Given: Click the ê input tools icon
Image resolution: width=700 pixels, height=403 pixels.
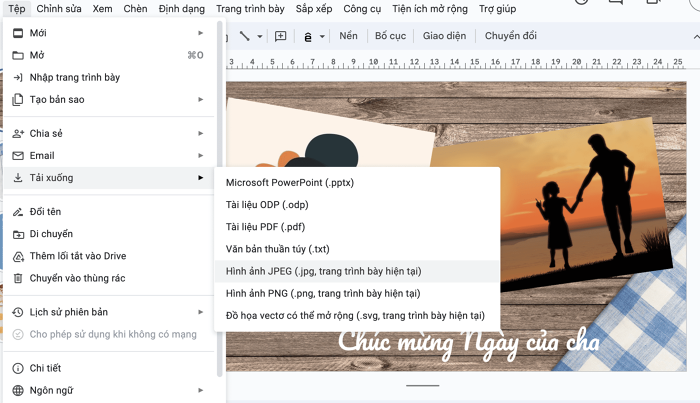Looking at the screenshot, I should tap(308, 37).
